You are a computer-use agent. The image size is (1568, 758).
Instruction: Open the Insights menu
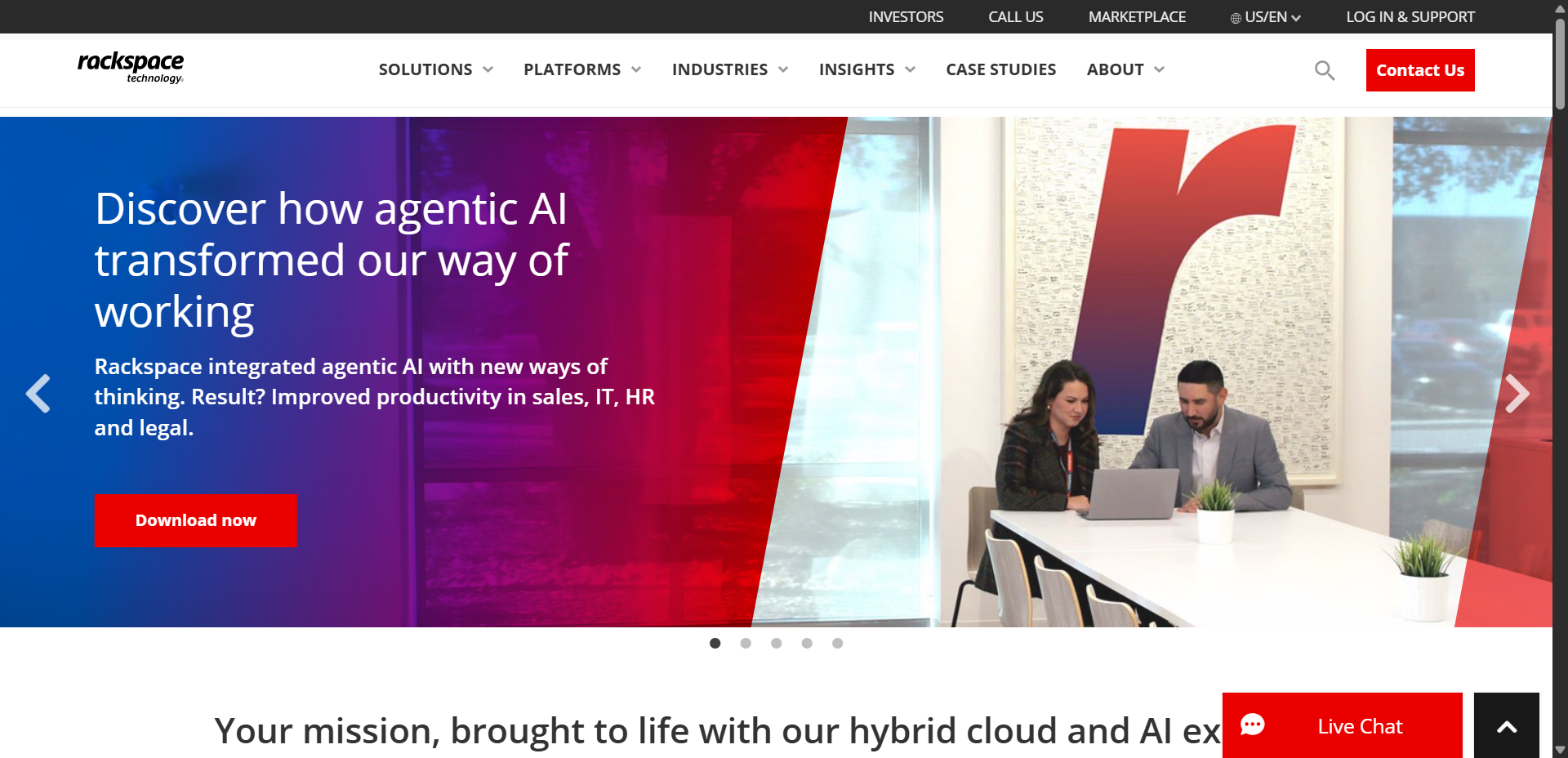[866, 69]
